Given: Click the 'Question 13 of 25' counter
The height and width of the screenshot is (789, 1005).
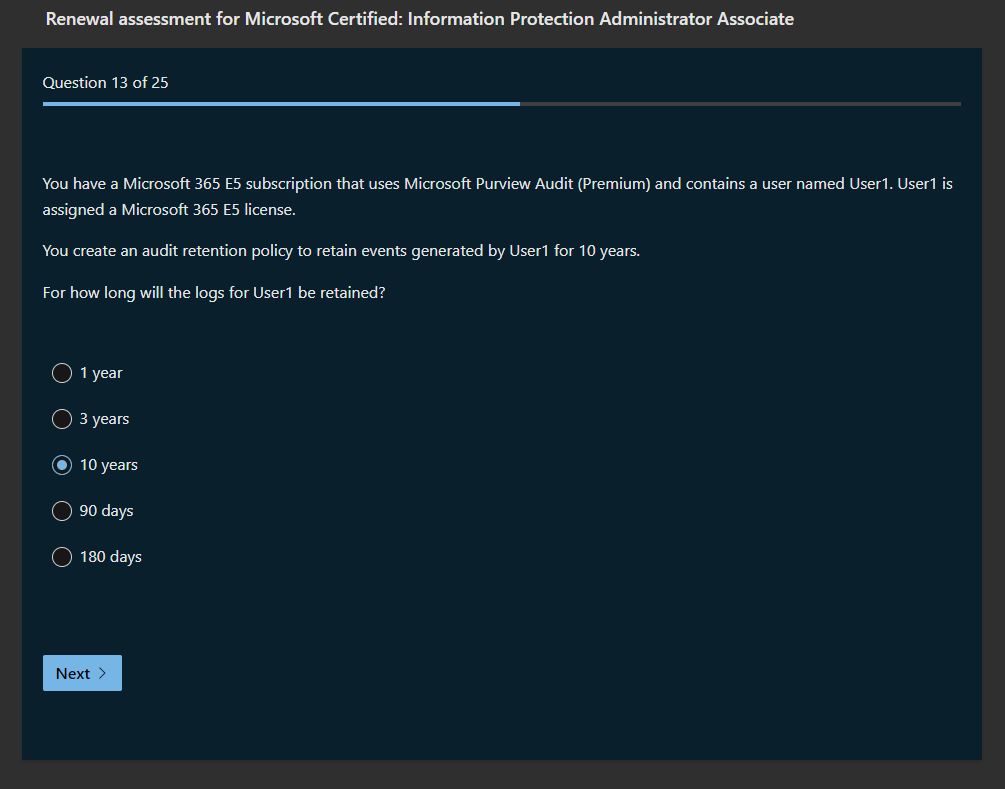Looking at the screenshot, I should tap(105, 83).
